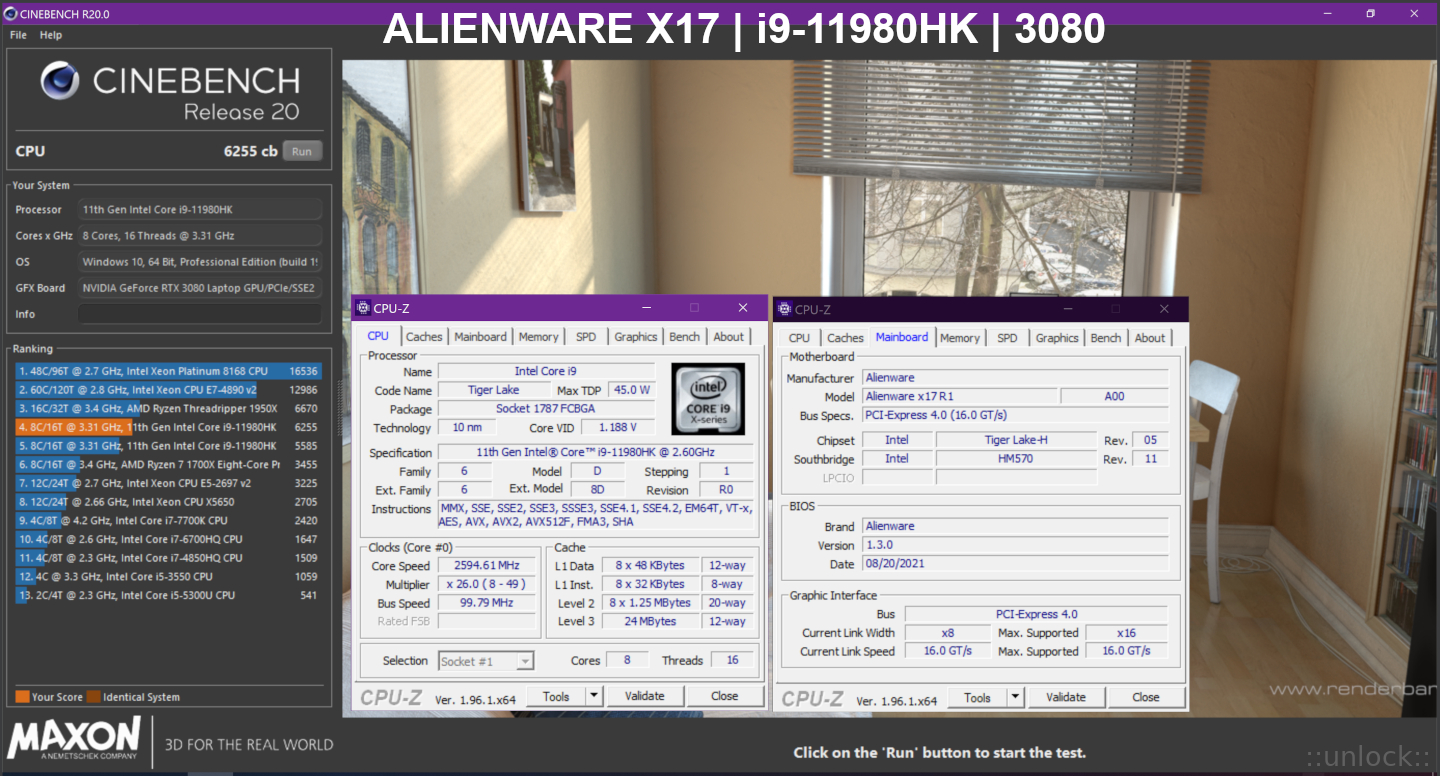This screenshot has height=776, width=1440.
Task: Close the right CPU-Z window with X
Action: click(1164, 309)
